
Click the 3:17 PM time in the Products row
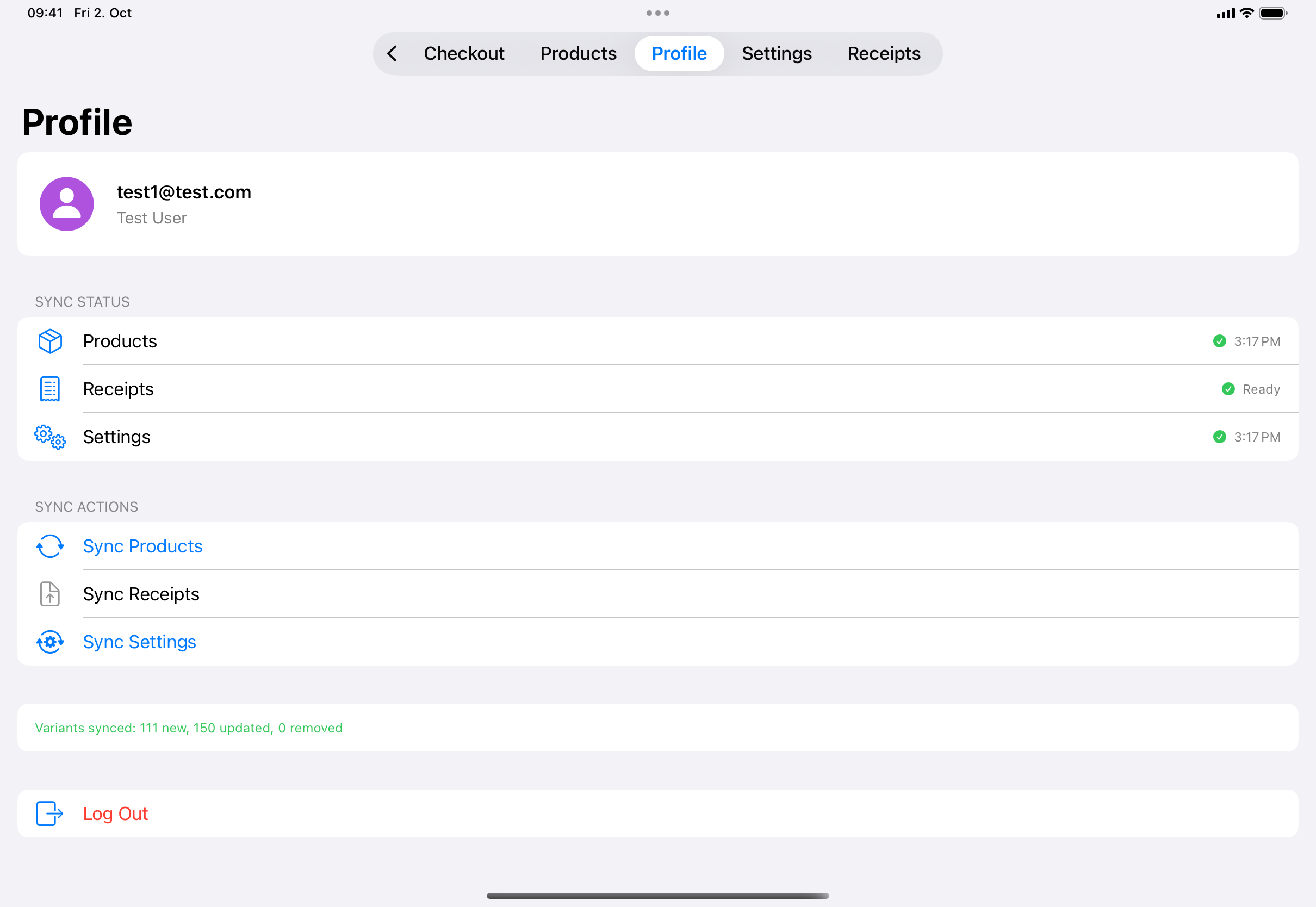(x=1257, y=341)
